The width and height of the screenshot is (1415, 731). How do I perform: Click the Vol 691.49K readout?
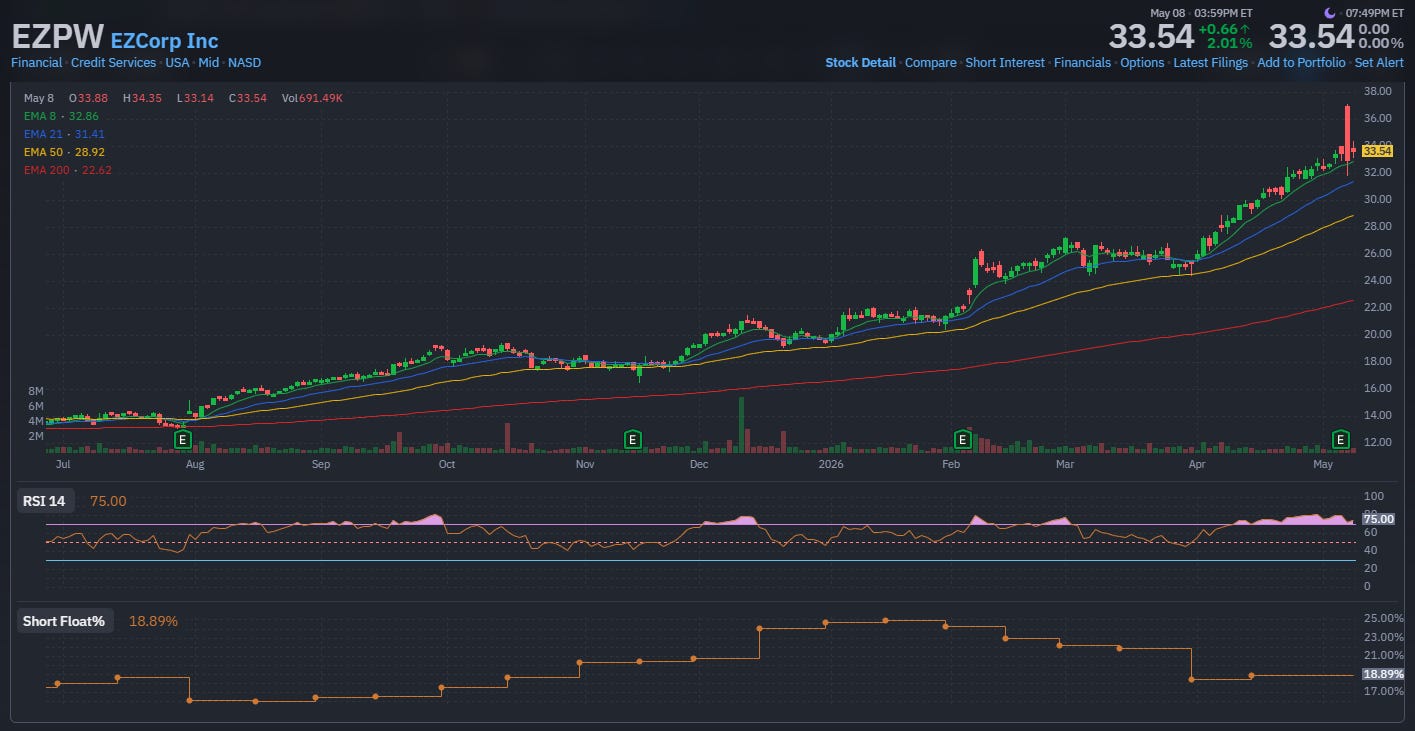coord(313,98)
